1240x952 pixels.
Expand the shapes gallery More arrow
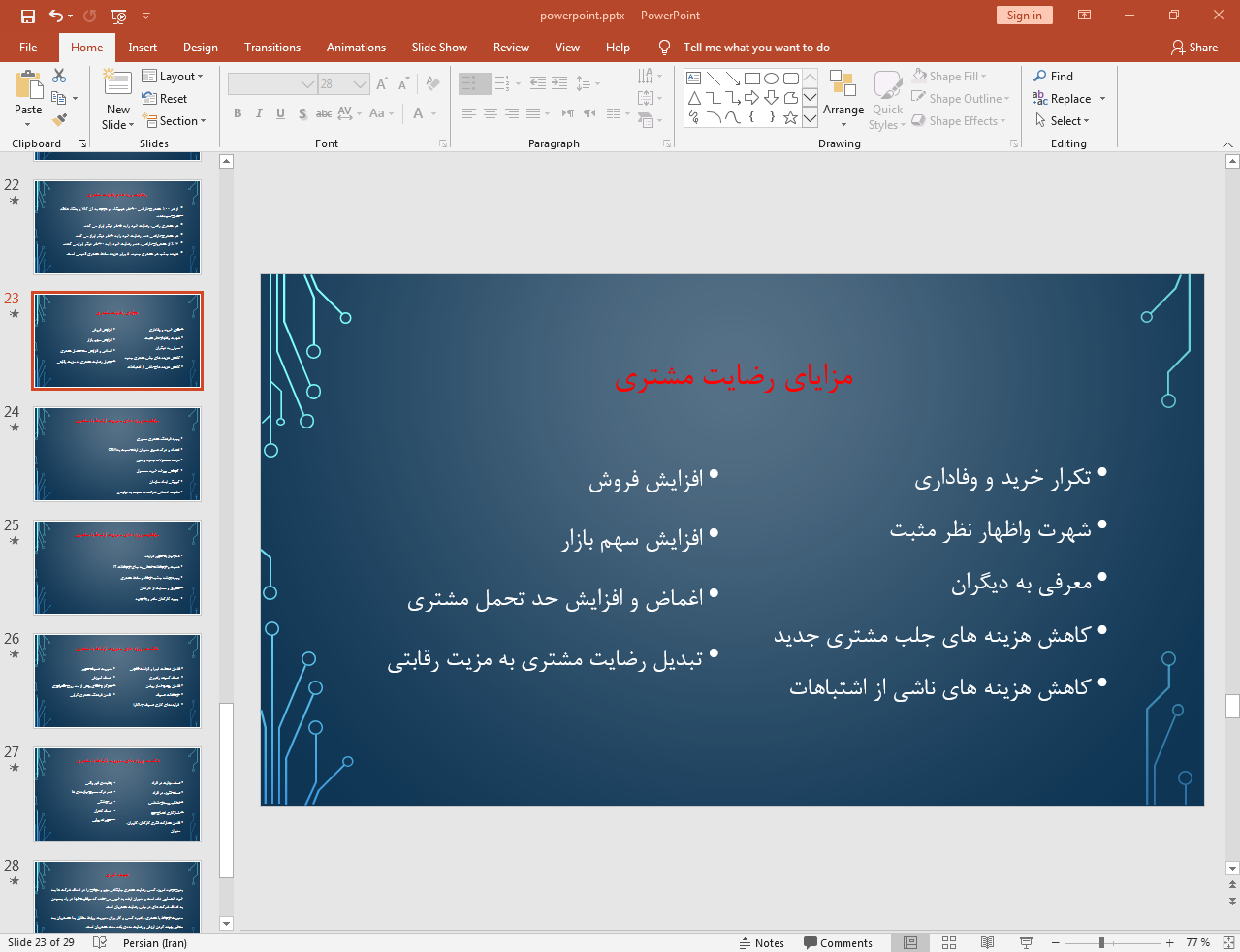click(x=810, y=117)
